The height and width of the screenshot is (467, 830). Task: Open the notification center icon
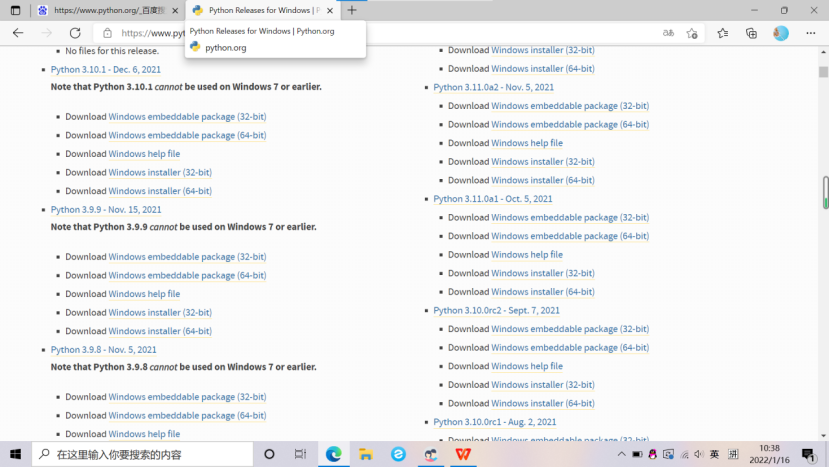[x=808, y=454]
